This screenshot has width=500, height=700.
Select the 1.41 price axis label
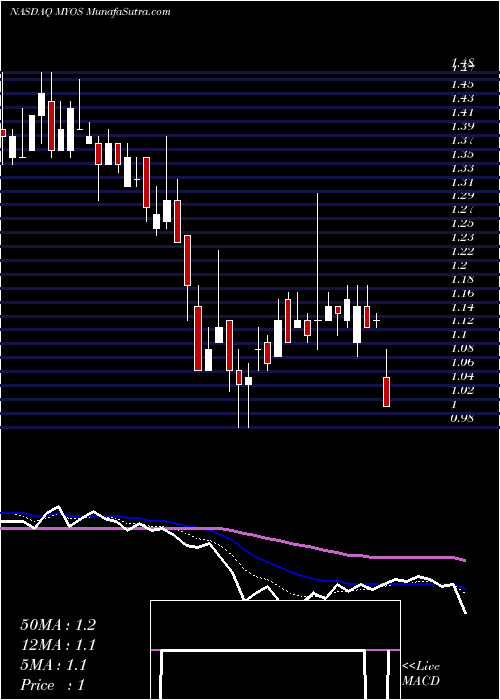462,112
